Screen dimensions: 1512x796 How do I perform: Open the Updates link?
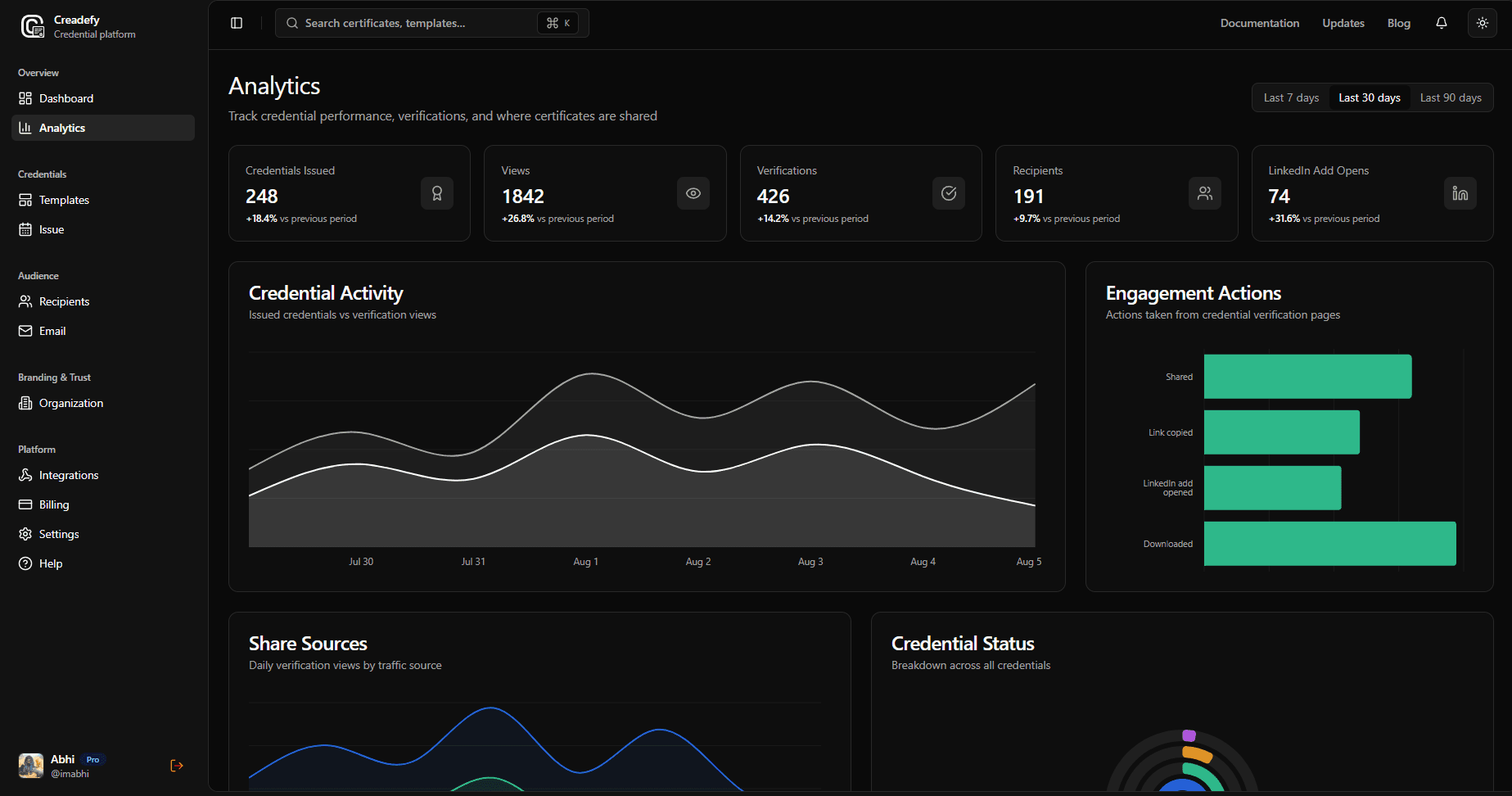1343,23
